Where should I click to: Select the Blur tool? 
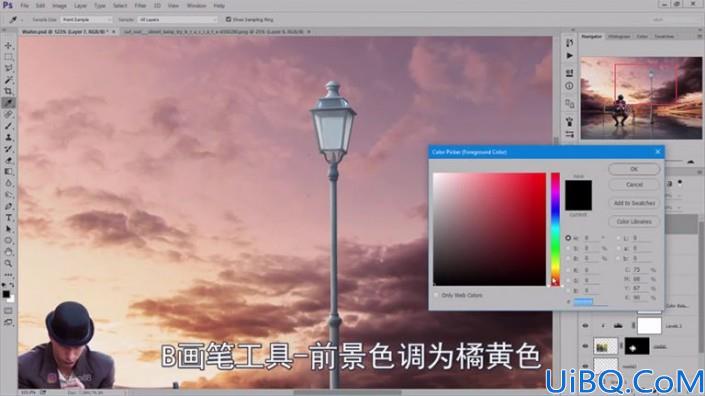9,183
